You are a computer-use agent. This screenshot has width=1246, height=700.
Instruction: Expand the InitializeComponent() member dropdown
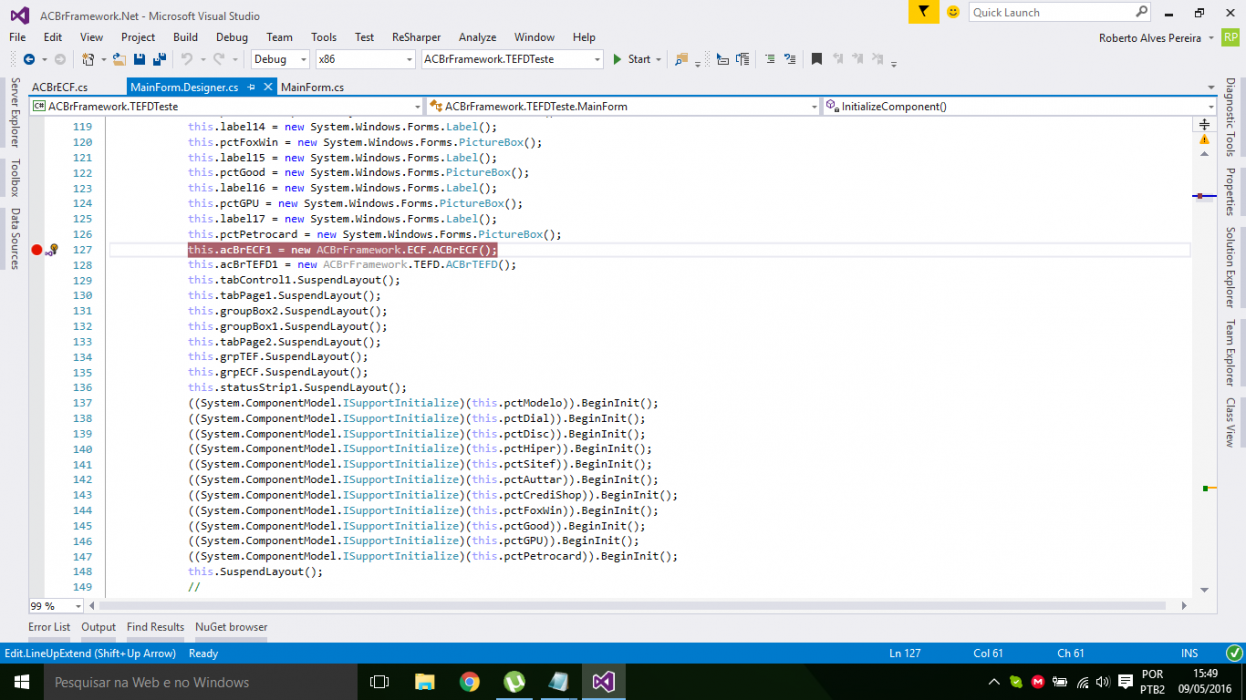point(1019,106)
